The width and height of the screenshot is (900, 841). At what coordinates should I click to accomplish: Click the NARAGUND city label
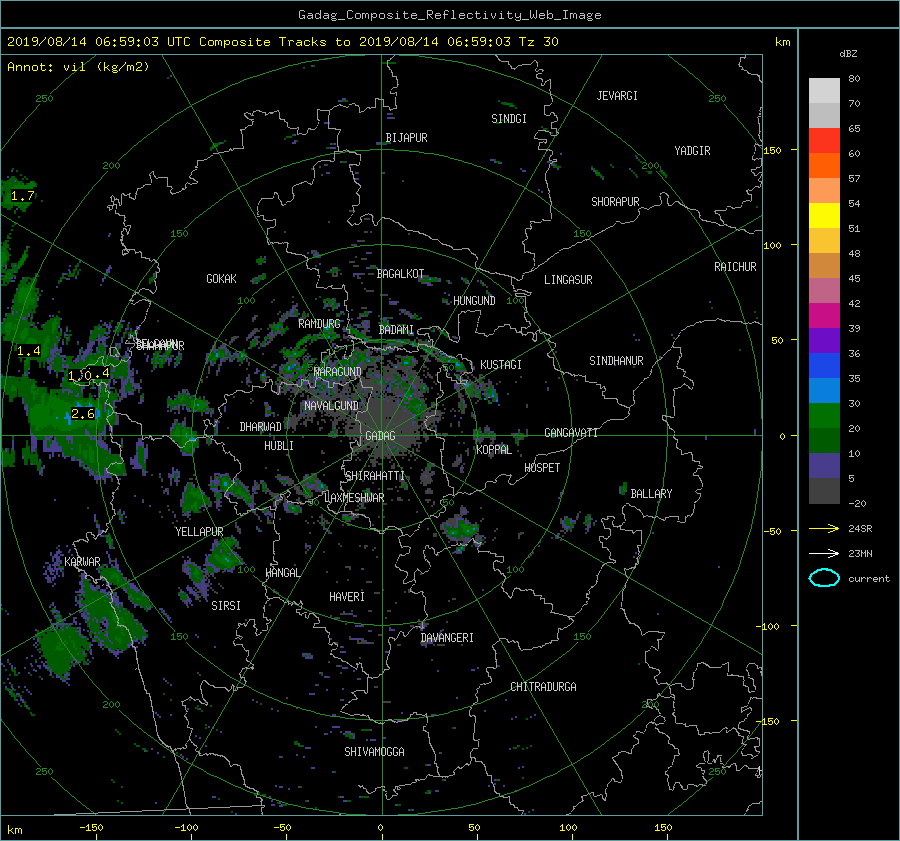pyautogui.click(x=338, y=372)
